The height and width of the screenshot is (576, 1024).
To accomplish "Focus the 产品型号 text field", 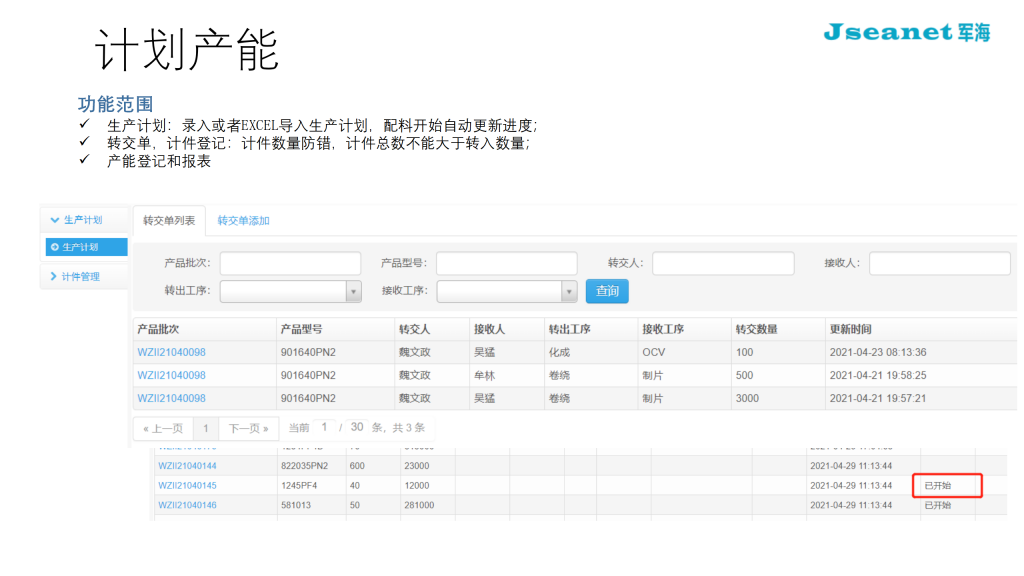I will tap(506, 263).
